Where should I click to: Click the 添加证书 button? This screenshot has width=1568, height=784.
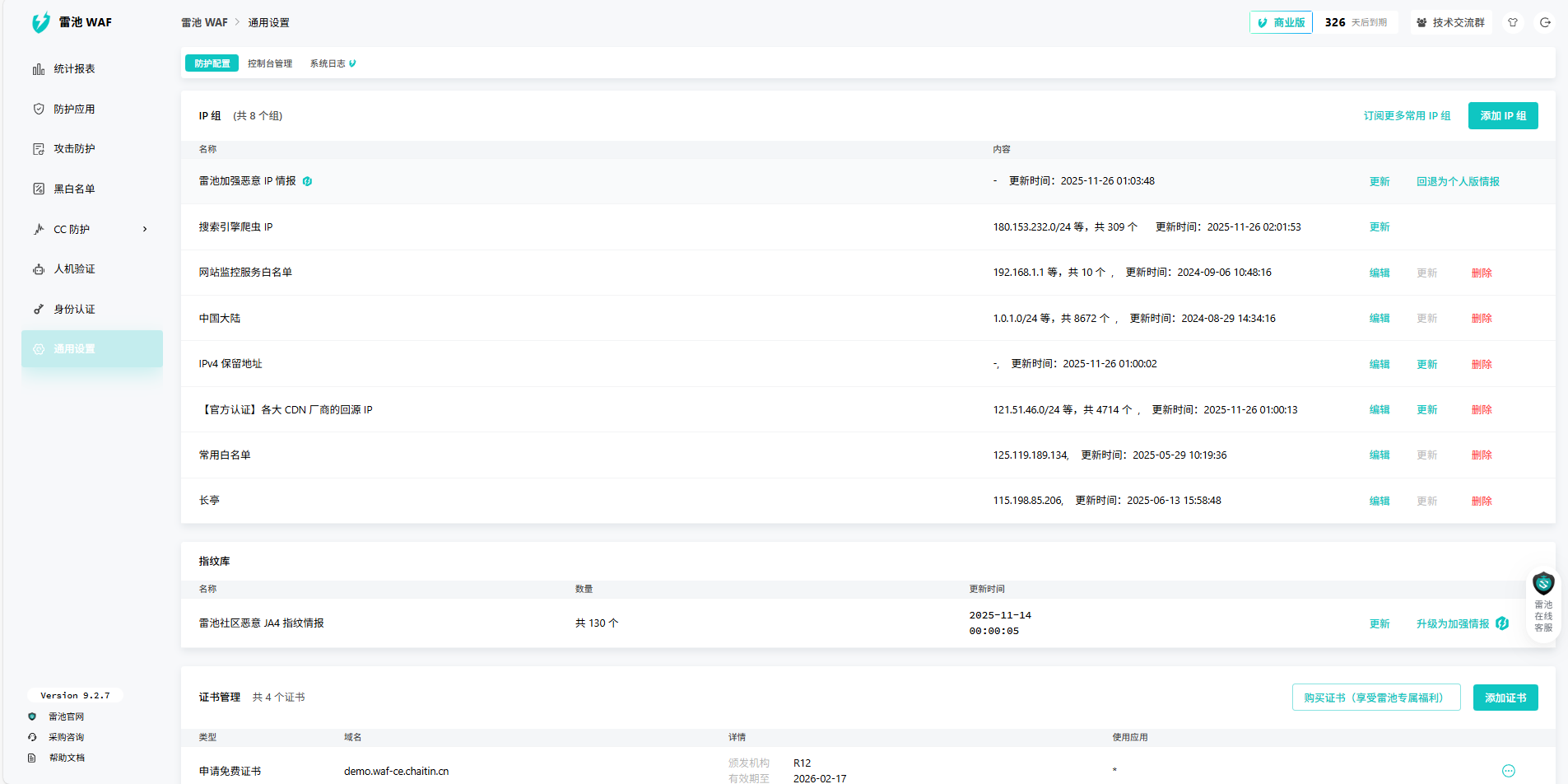coord(1505,698)
